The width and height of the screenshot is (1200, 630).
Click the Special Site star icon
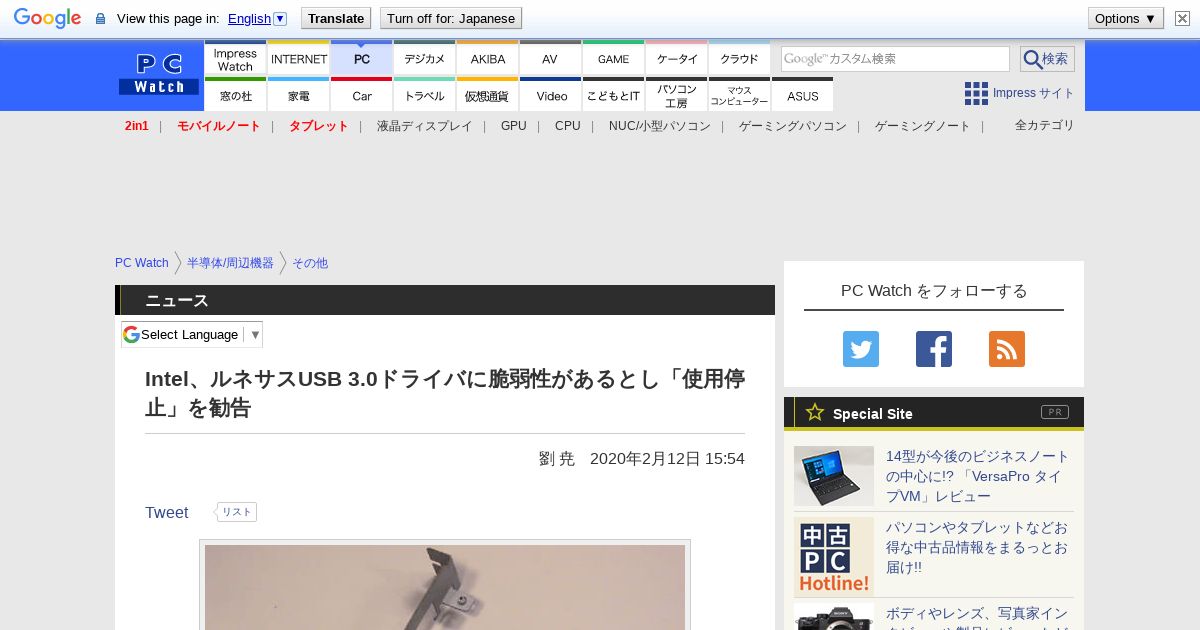pos(815,412)
